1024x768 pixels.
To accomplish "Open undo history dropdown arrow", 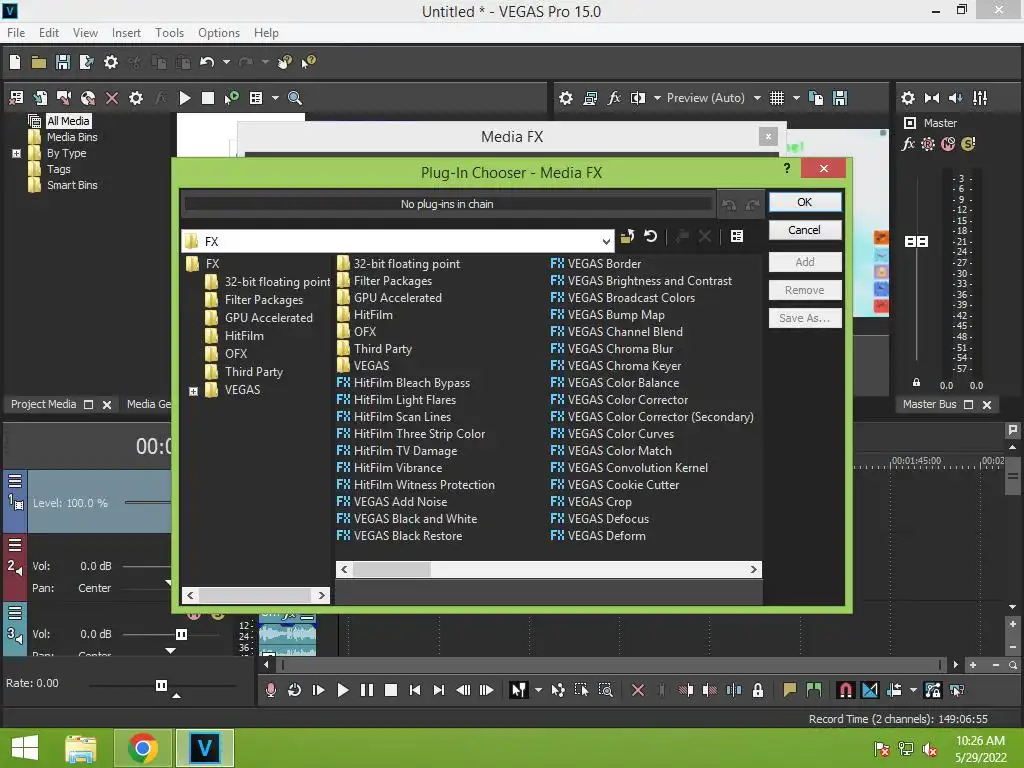I will pyautogui.click(x=226, y=62).
